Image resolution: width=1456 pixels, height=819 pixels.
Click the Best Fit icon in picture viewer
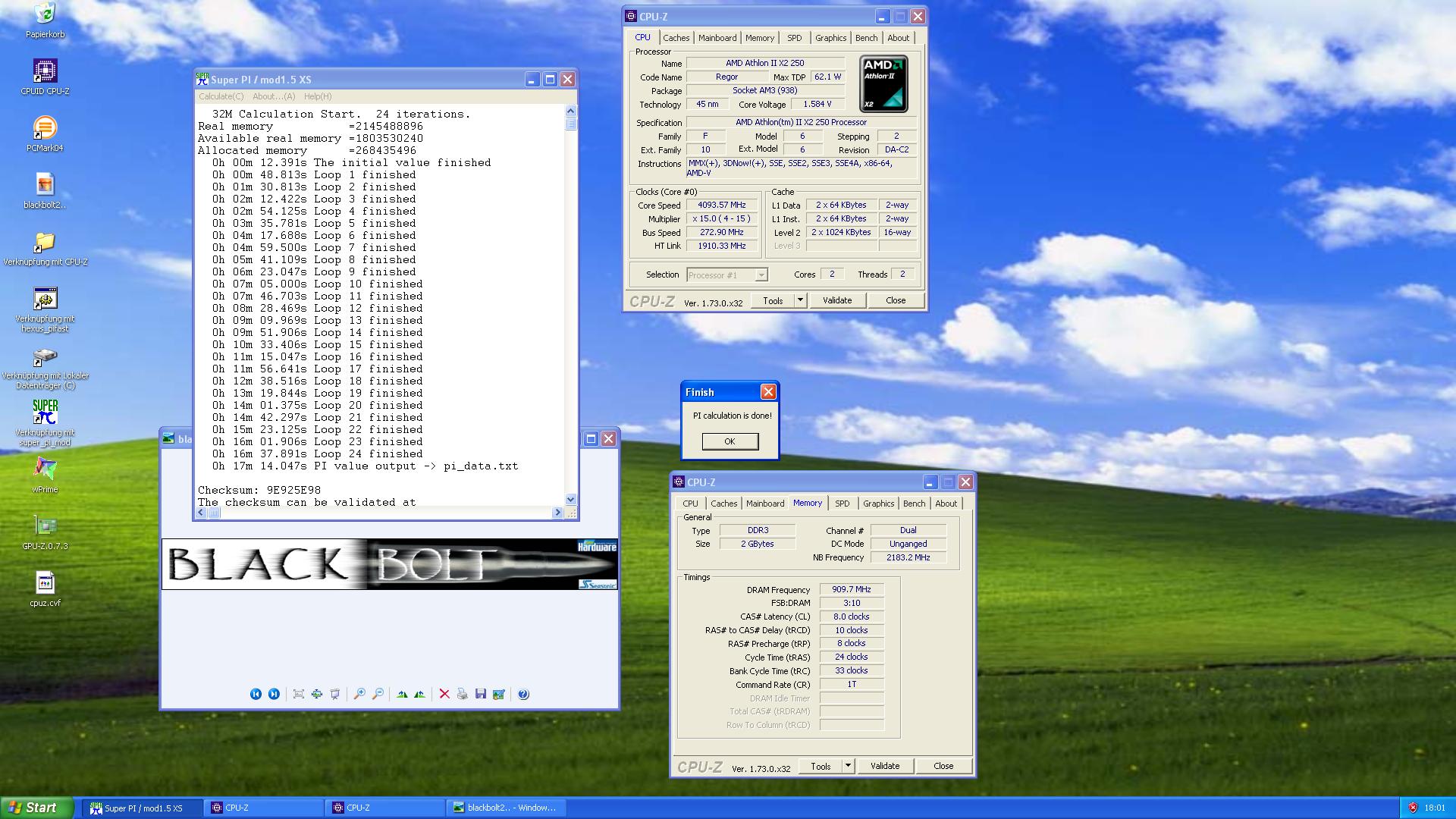point(299,694)
